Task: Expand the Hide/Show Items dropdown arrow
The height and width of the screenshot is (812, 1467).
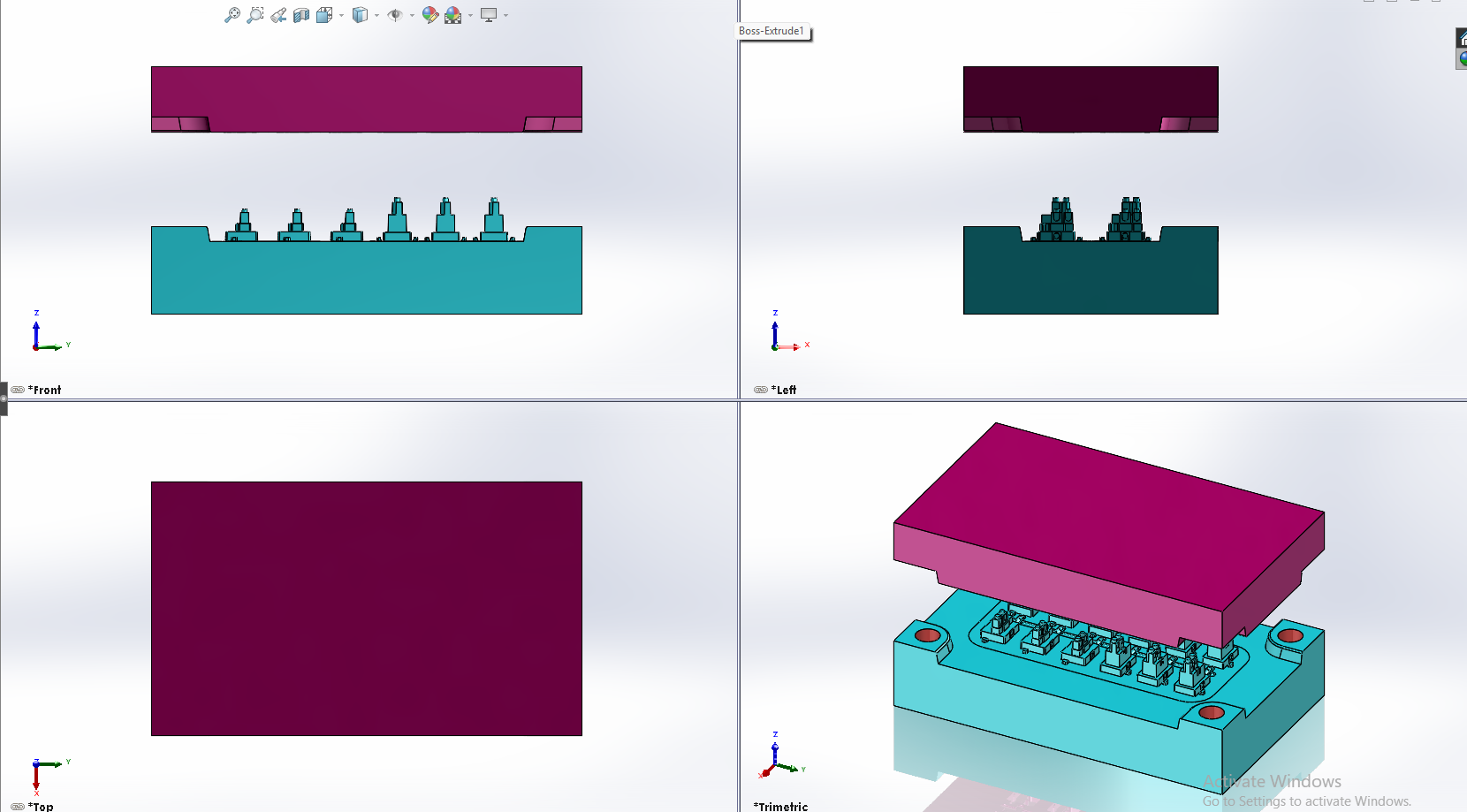Action: pos(412,15)
